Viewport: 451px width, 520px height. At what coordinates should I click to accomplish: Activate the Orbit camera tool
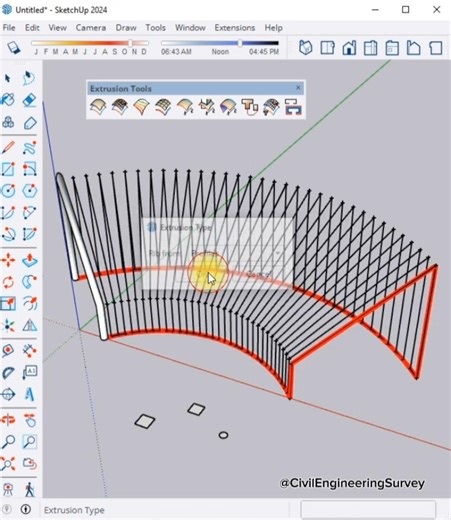(x=8, y=420)
